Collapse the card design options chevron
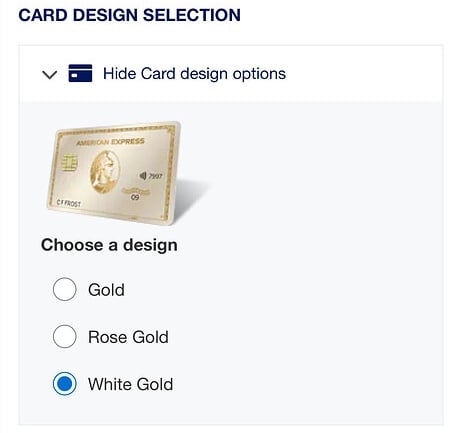 [x=50, y=74]
